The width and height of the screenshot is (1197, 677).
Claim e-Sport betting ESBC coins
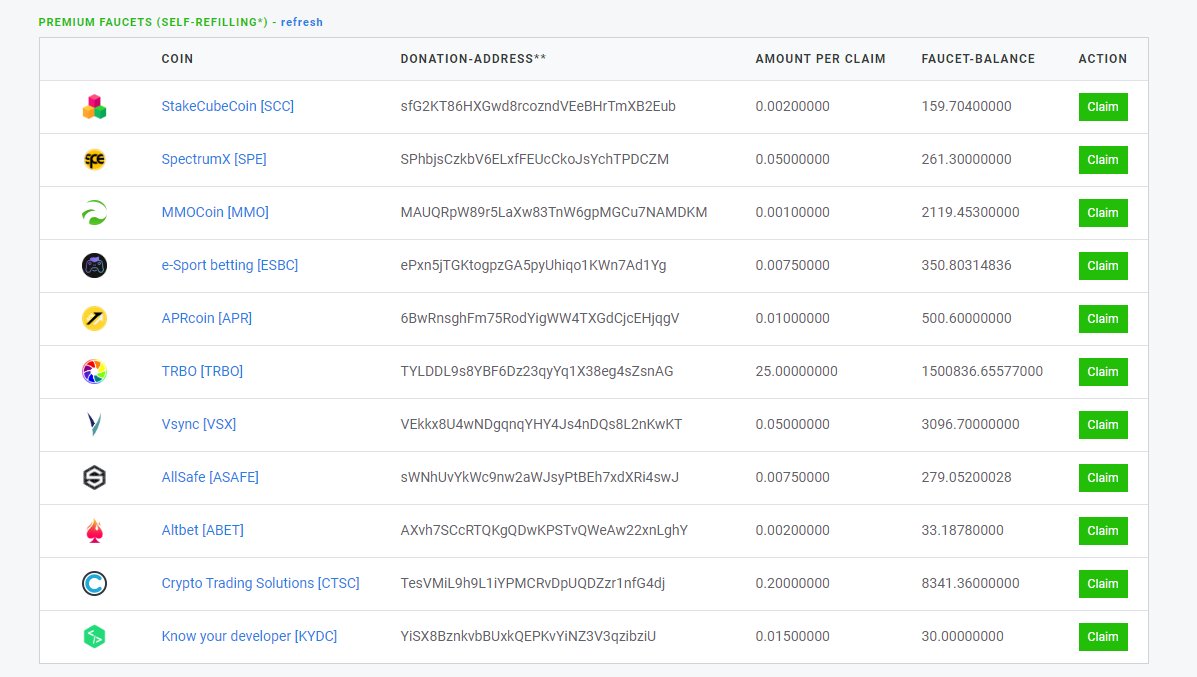coord(1102,266)
